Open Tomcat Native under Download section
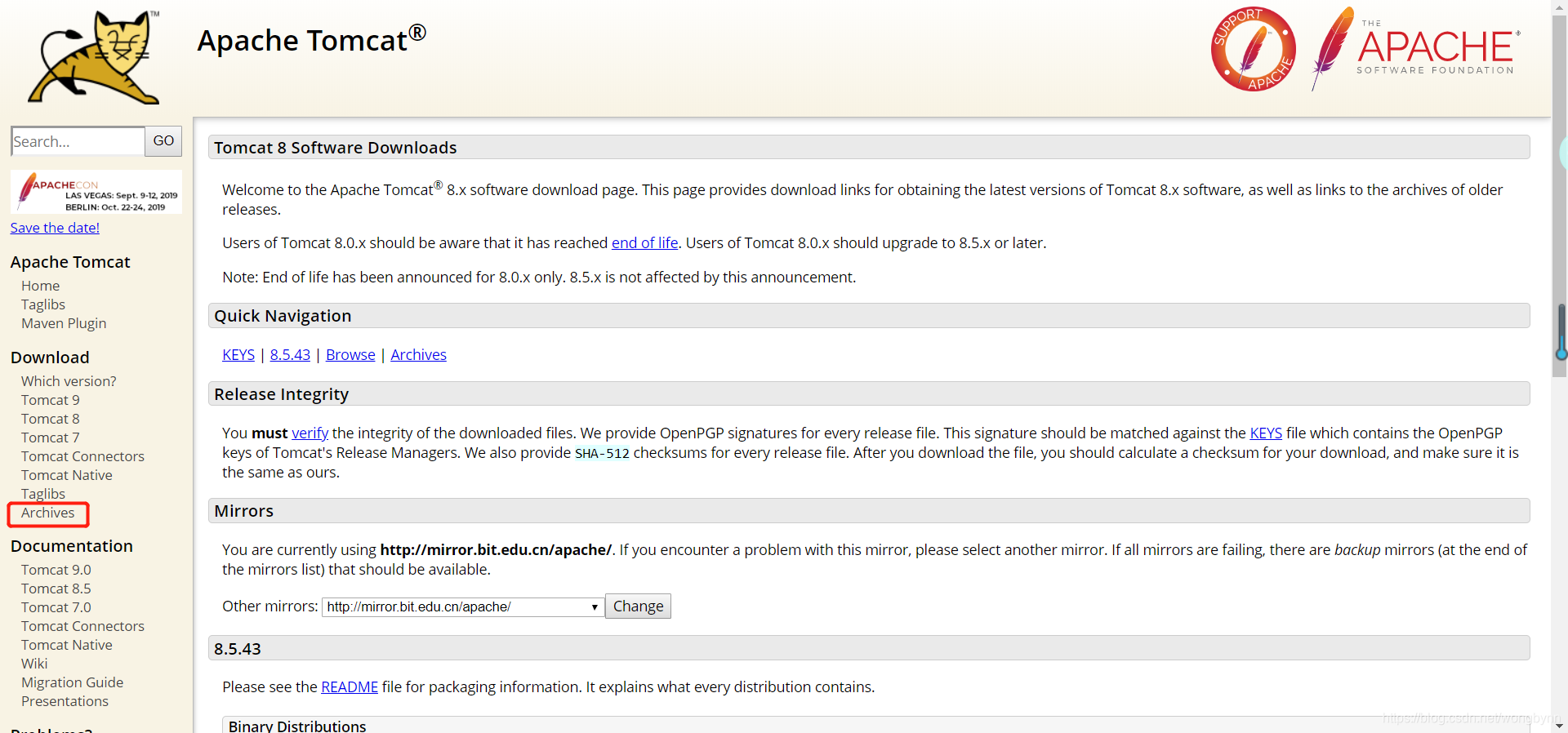1568x733 pixels. 67,475
